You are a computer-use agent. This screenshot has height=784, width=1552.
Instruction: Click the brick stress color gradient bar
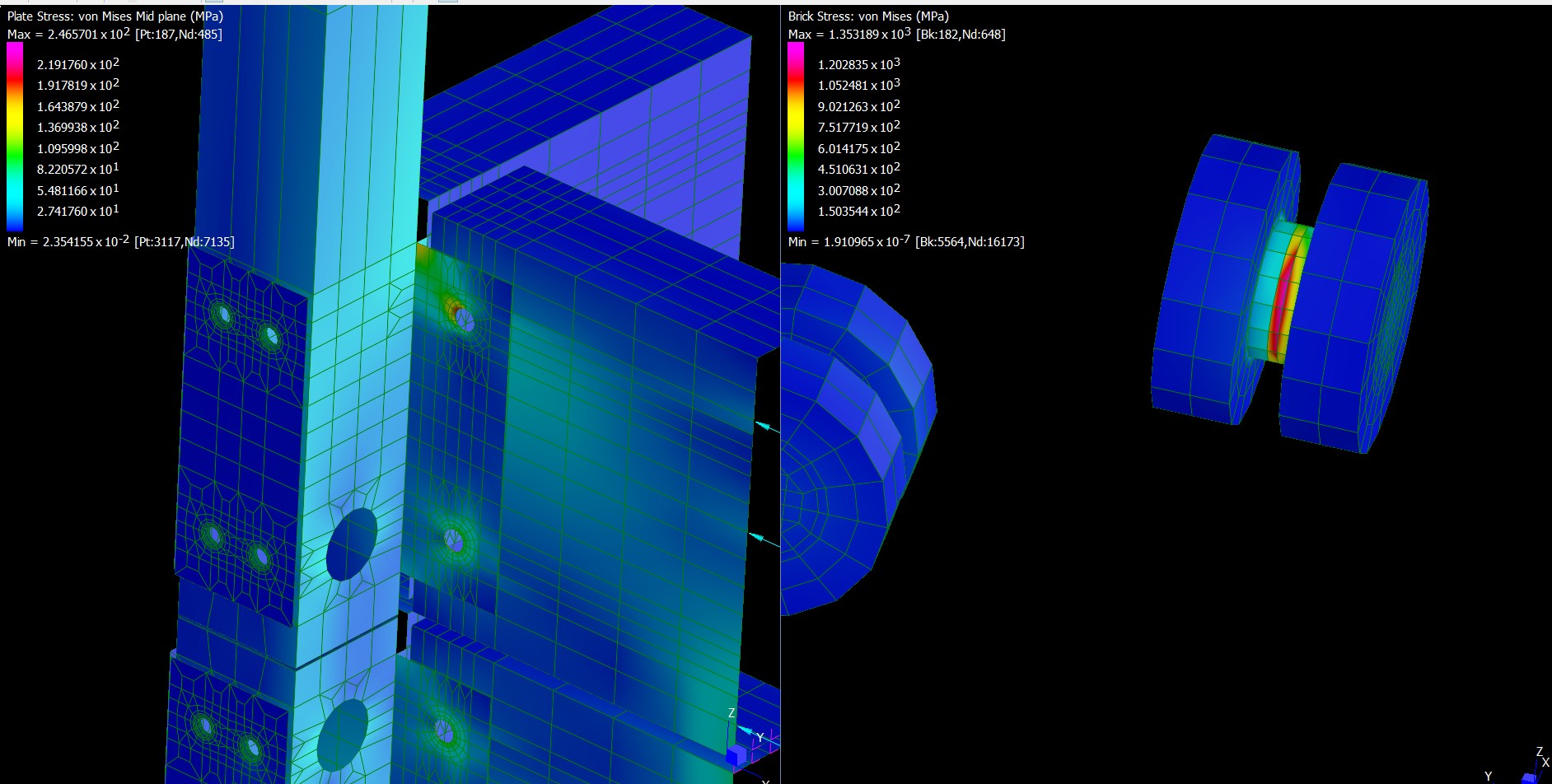click(795, 137)
